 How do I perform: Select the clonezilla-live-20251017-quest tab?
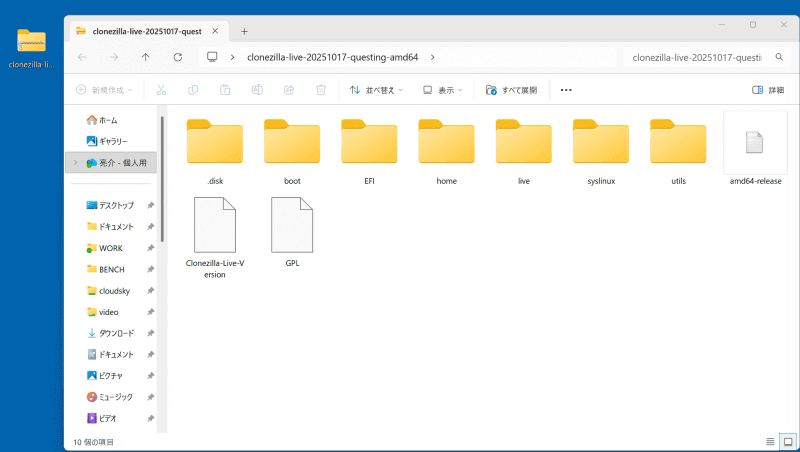point(149,31)
